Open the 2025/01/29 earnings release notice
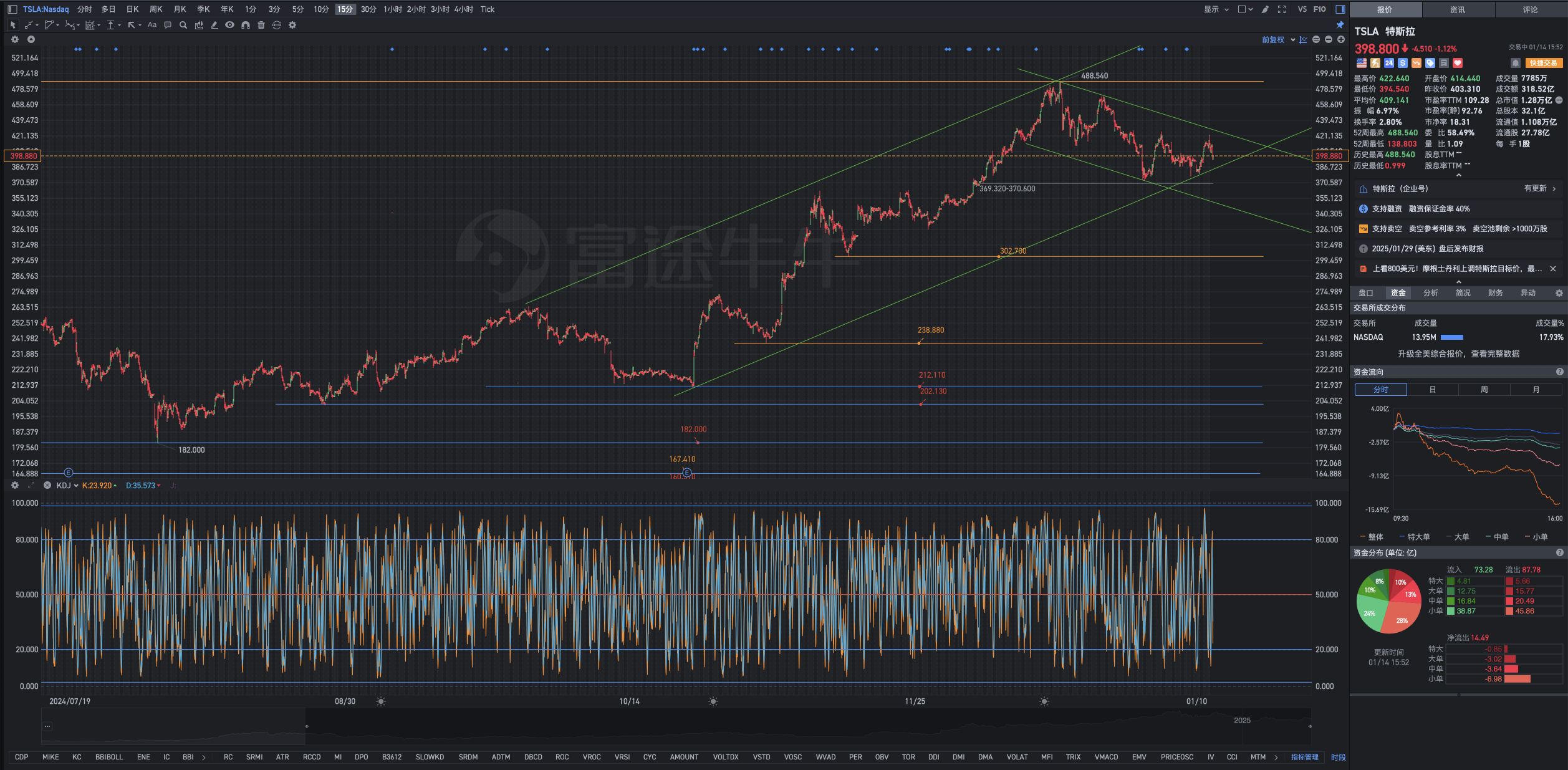 (x=1458, y=248)
